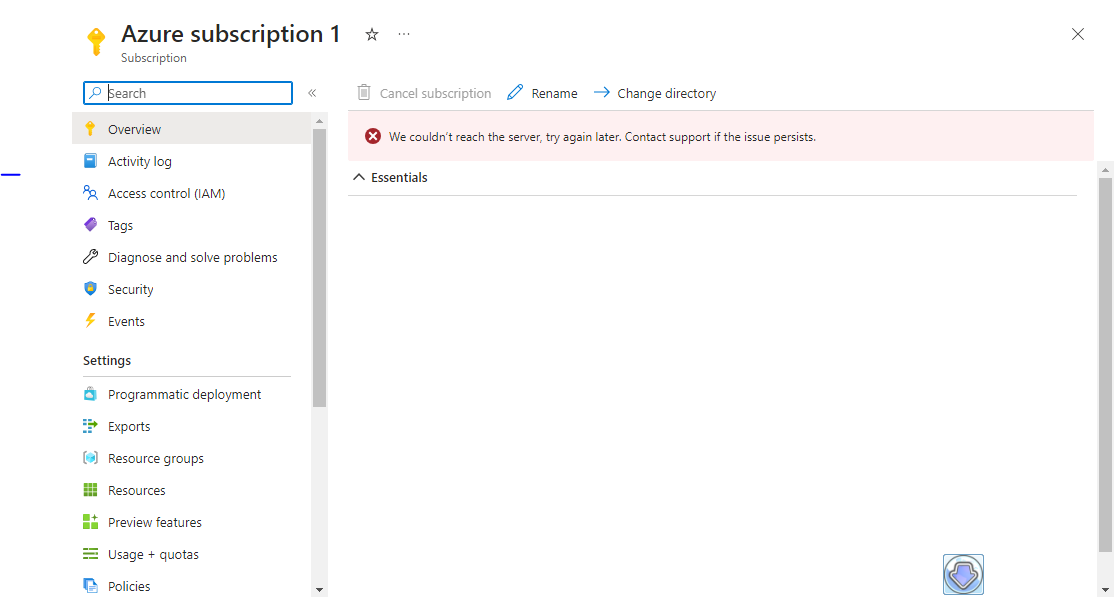The height and width of the screenshot is (597, 1114).
Task: Toggle favorite star for the subscription
Action: 371,33
